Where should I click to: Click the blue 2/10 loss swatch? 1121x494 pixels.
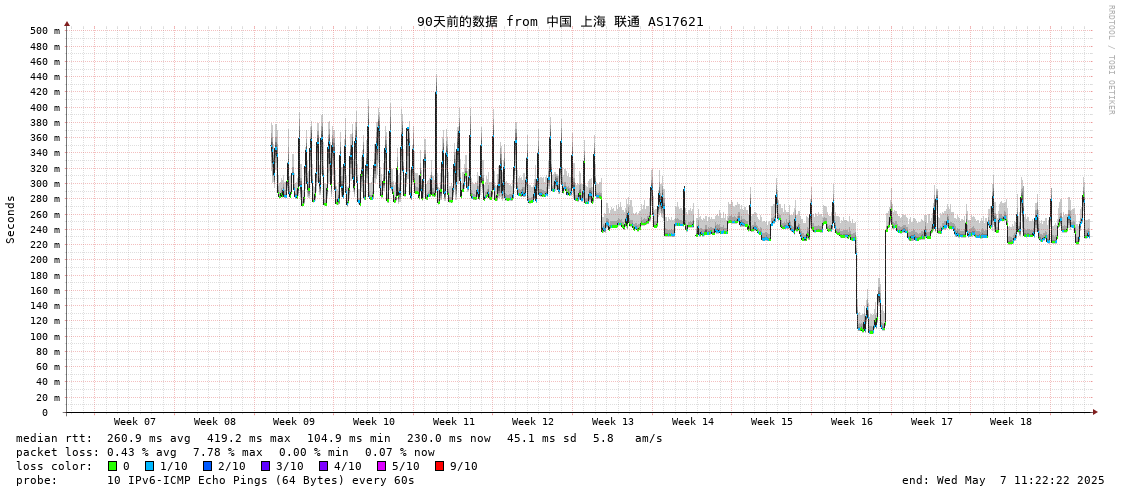[207, 466]
